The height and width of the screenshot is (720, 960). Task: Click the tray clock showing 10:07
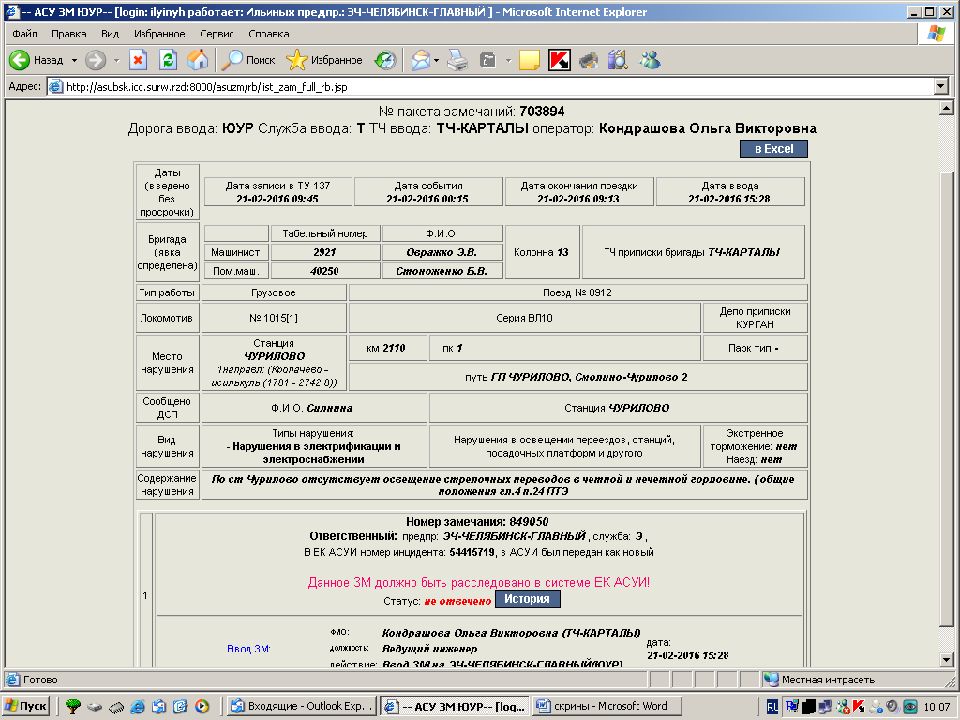pyautogui.click(x=937, y=707)
